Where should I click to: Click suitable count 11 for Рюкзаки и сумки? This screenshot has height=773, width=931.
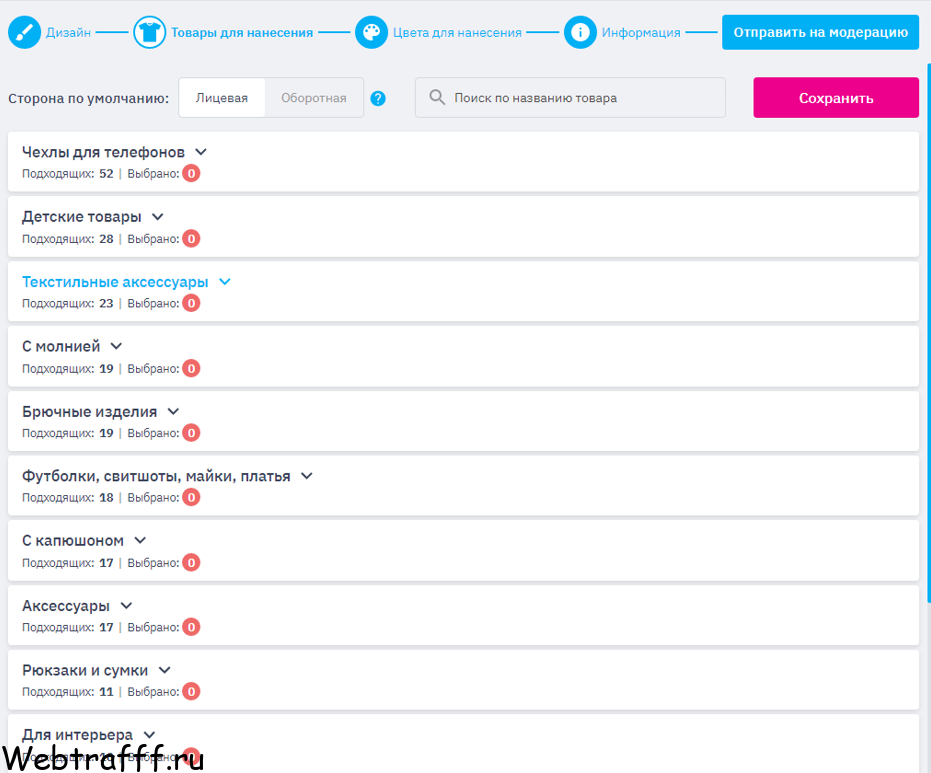click(x=106, y=692)
